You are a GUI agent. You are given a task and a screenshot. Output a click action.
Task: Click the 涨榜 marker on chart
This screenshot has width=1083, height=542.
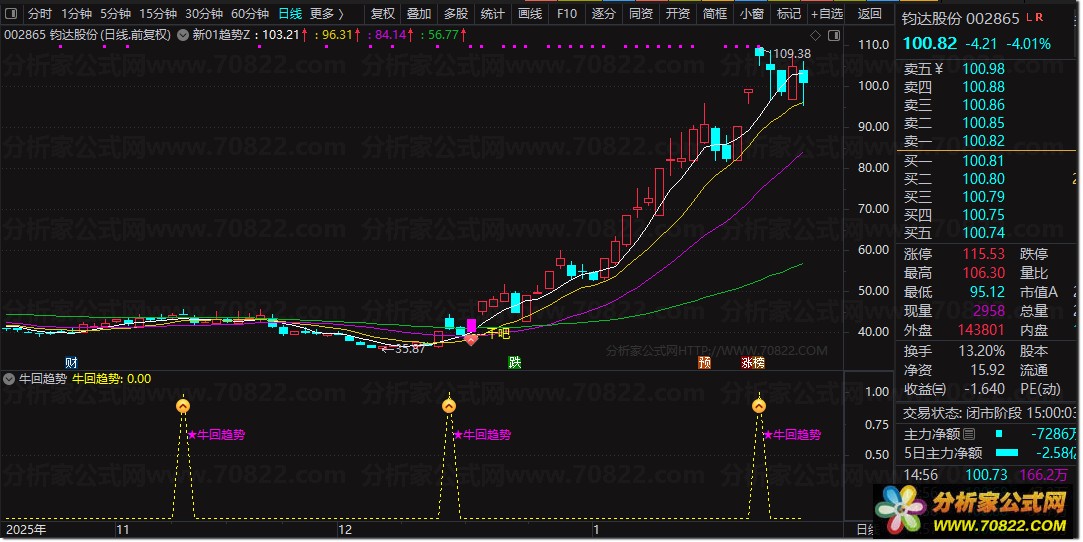[x=753, y=362]
